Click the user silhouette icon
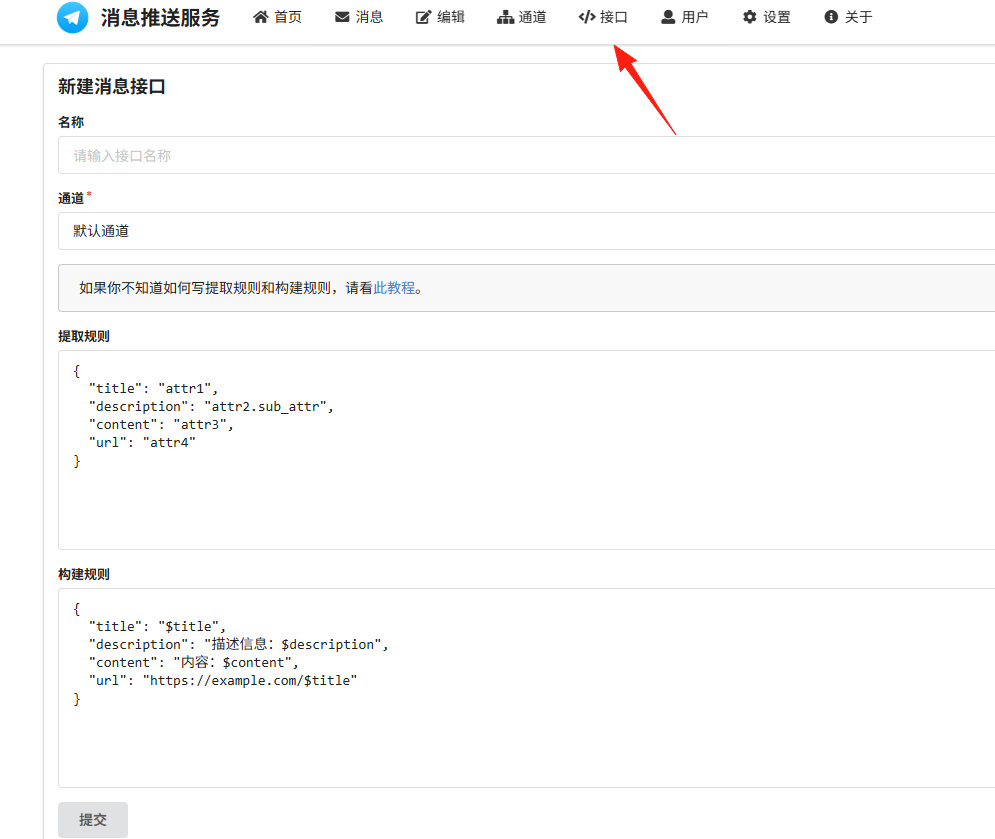Screen dimensions: 995x839 coord(668,17)
